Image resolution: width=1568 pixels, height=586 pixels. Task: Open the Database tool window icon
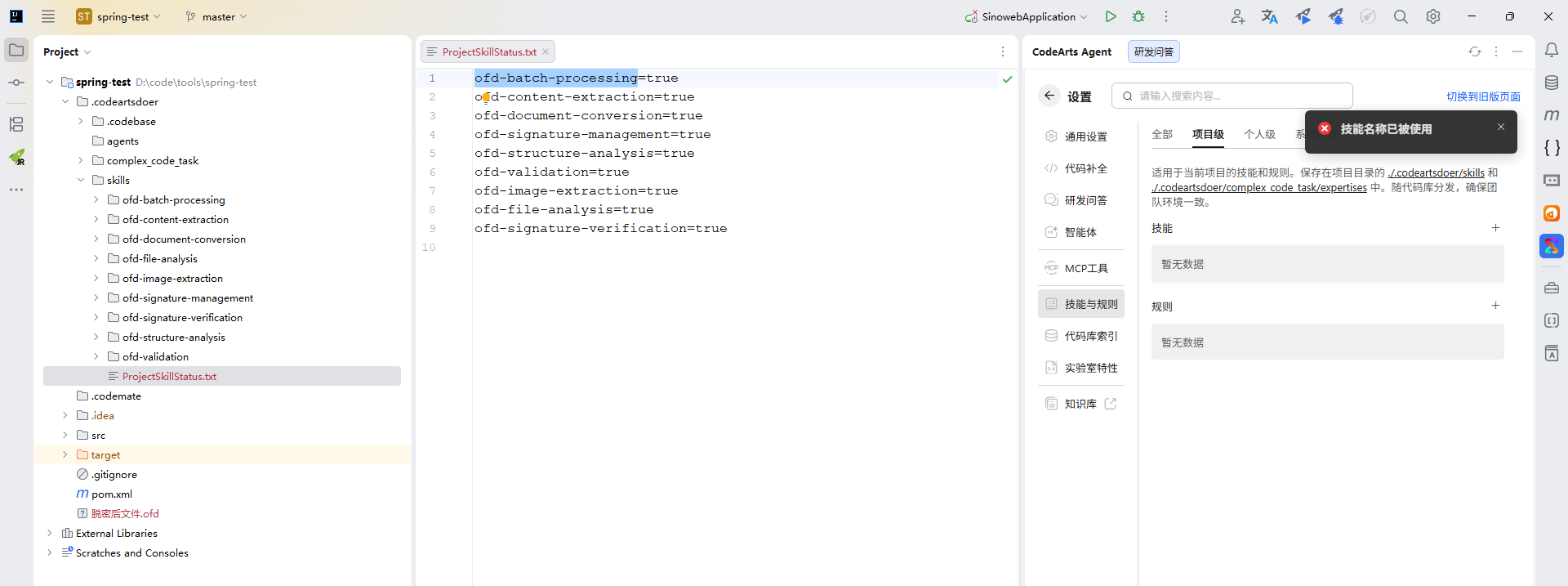click(1552, 83)
